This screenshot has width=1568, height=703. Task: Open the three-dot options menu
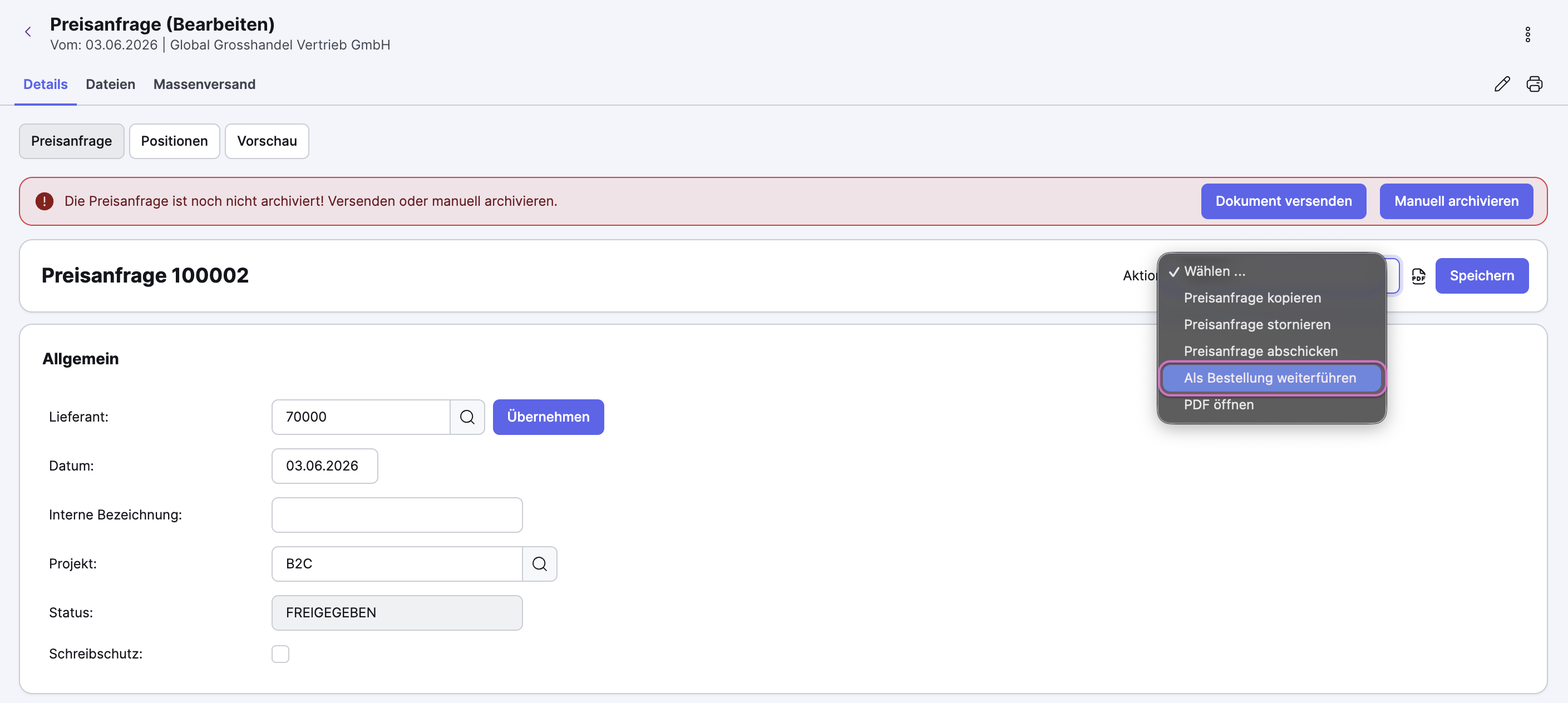[x=1527, y=34]
